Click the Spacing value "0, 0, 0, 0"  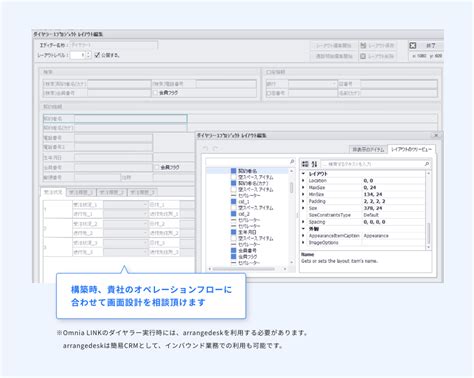tap(374, 222)
